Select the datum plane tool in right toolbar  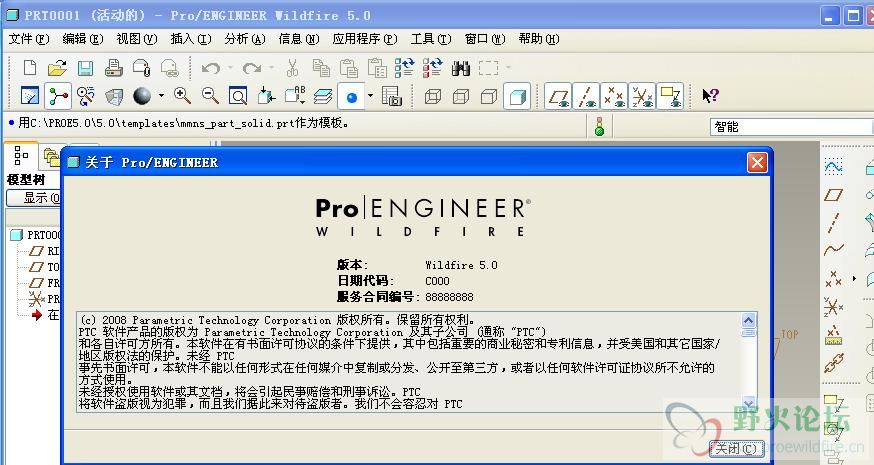pos(833,195)
